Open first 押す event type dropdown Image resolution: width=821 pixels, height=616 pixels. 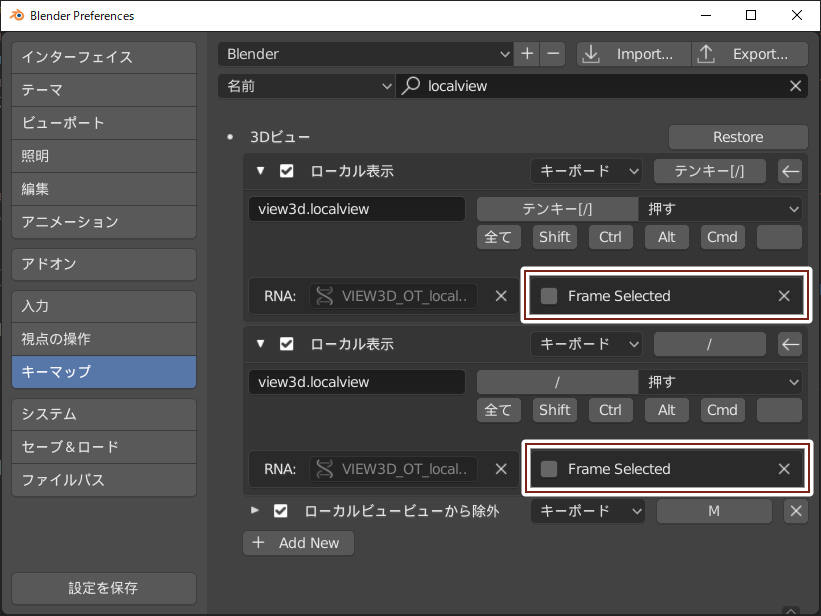click(720, 209)
